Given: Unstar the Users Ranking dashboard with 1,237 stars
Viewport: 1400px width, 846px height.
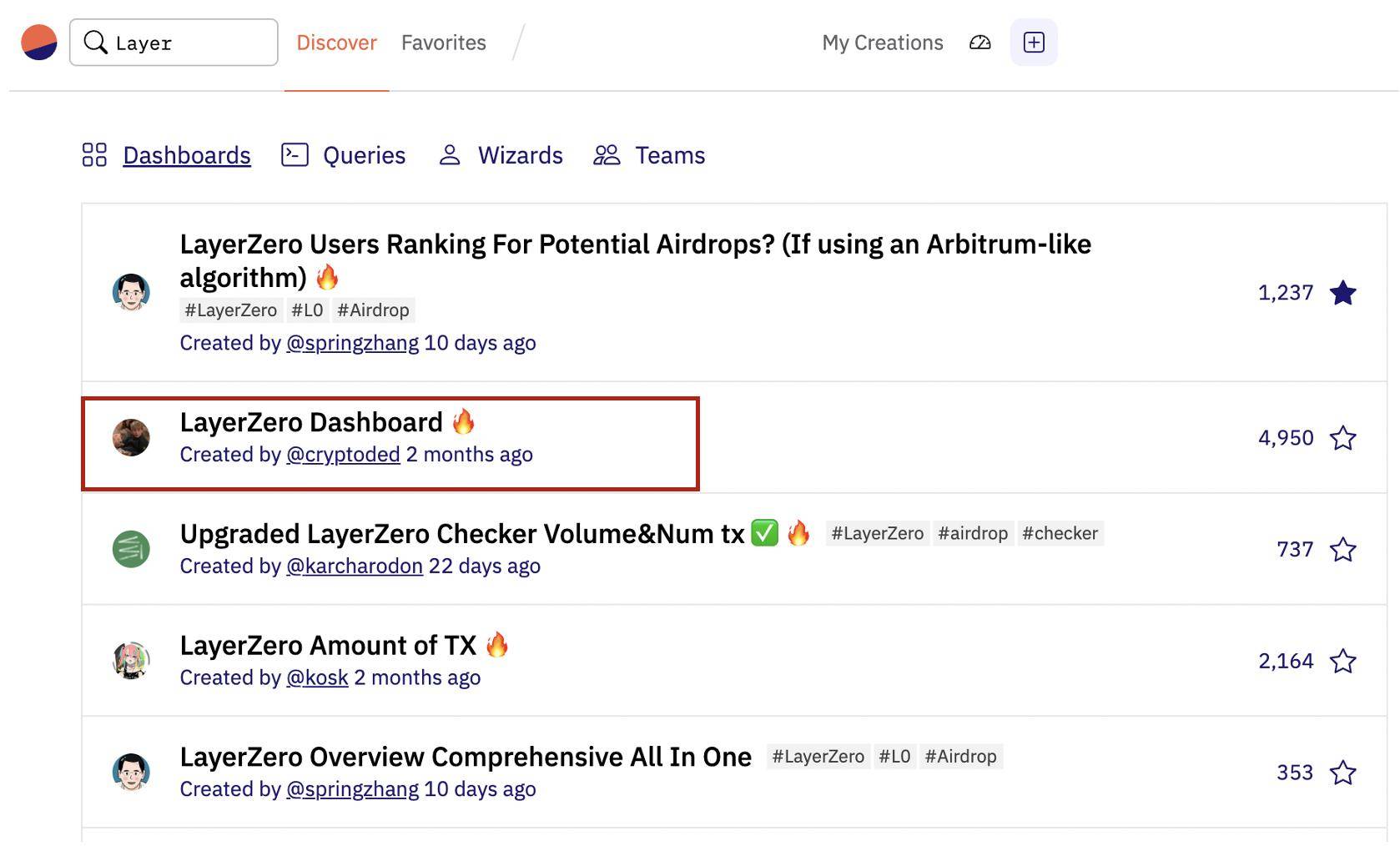Looking at the screenshot, I should point(1342,293).
